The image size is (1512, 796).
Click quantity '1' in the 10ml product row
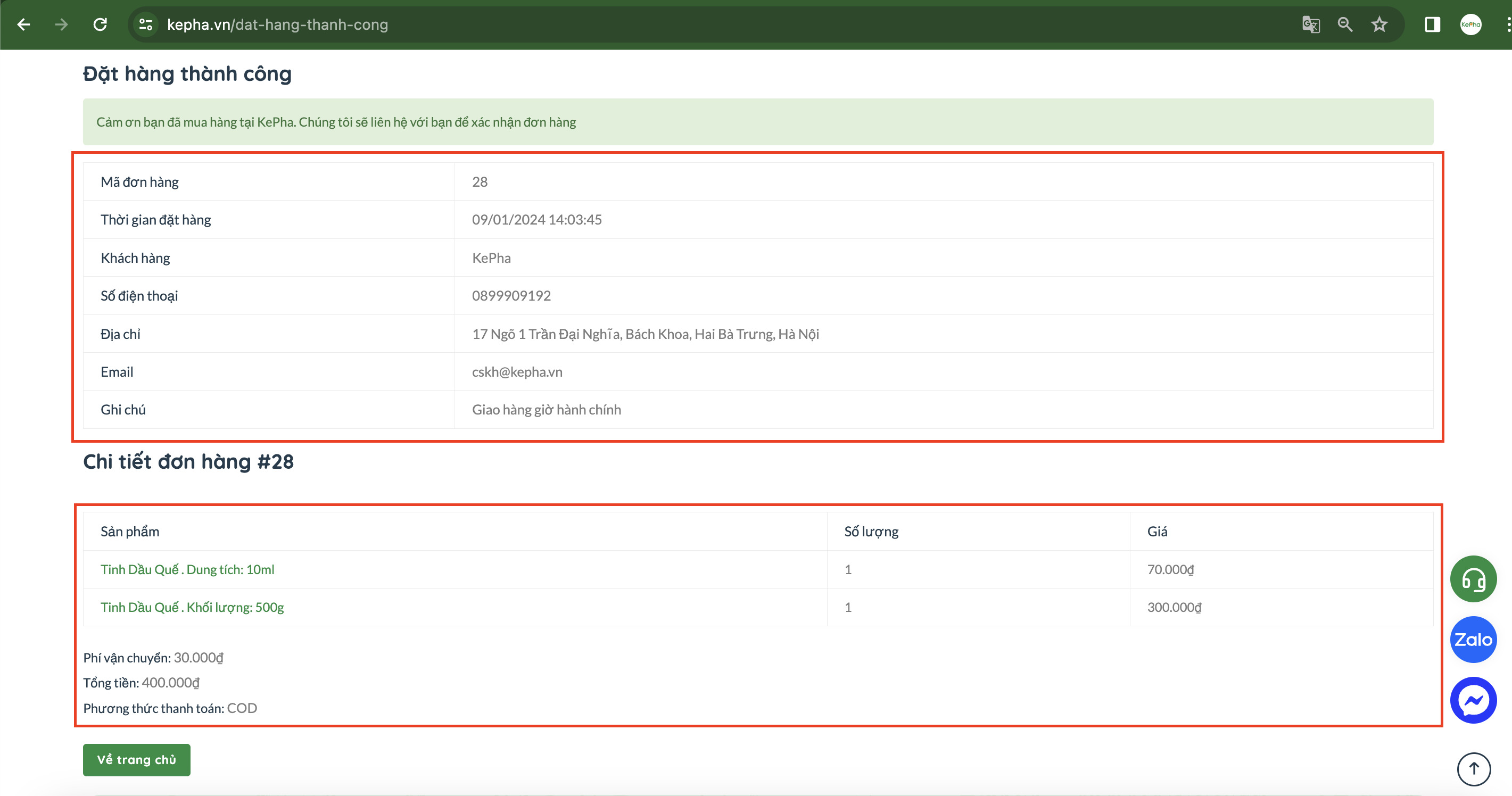tap(848, 569)
